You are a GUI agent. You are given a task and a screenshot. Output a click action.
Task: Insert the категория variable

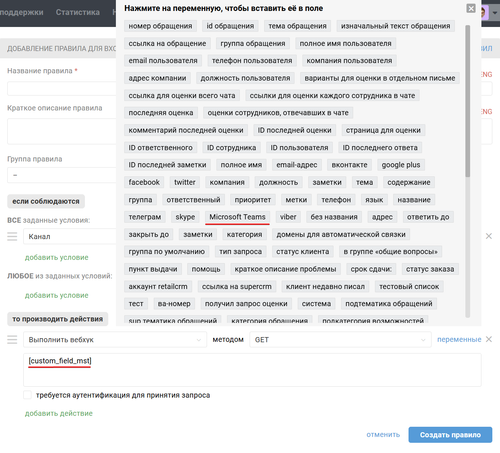pos(244,234)
